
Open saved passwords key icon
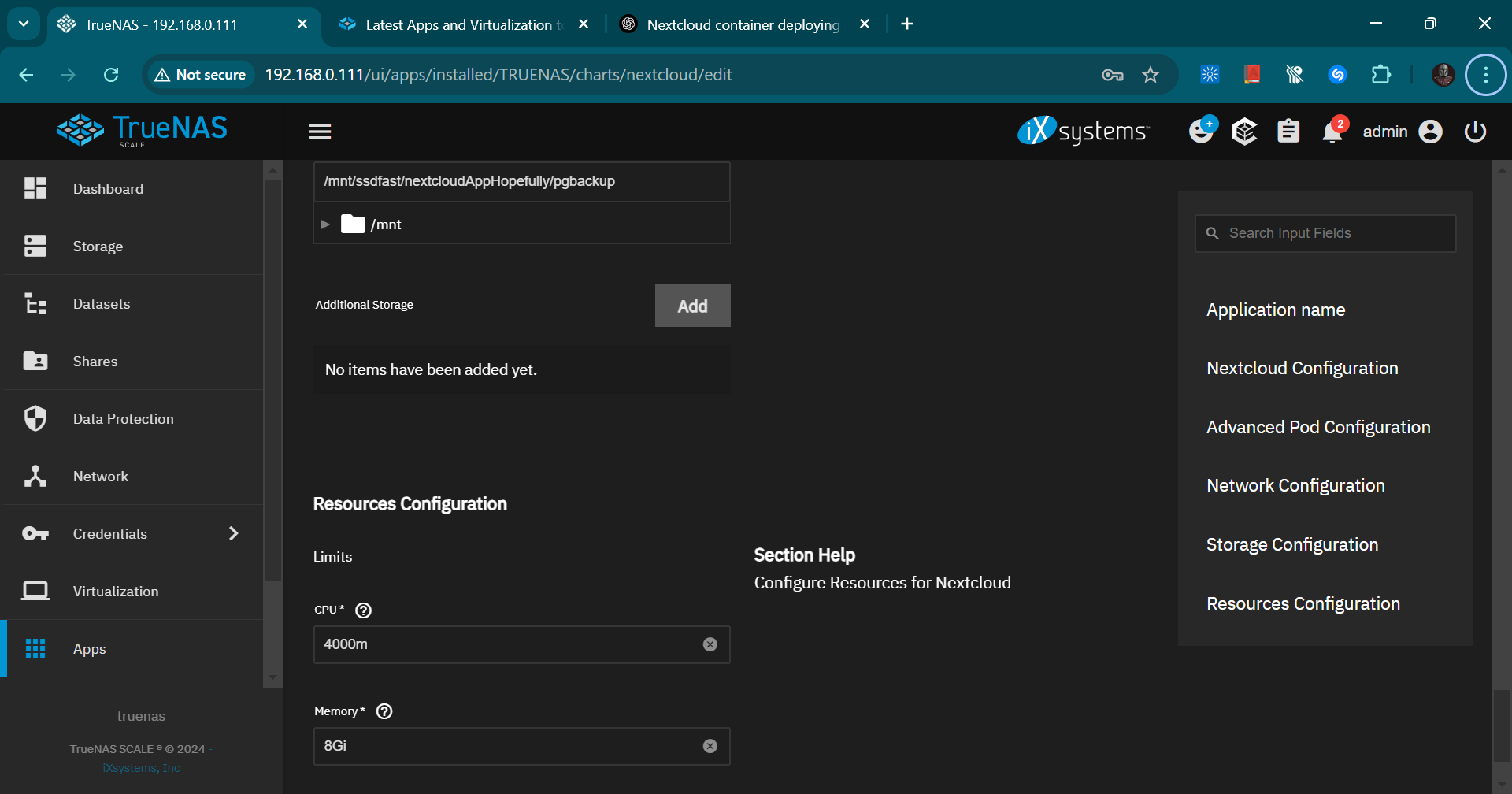1112,75
